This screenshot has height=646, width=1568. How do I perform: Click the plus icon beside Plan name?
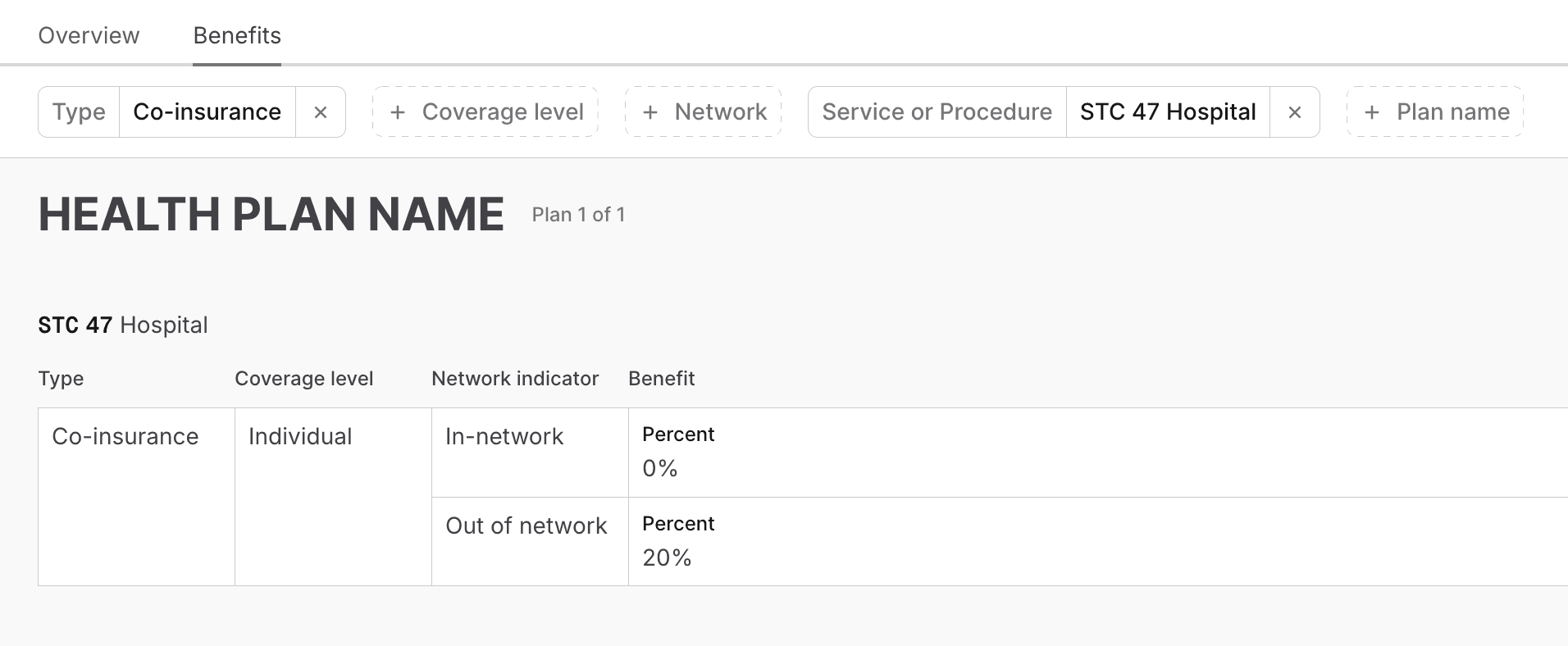click(1372, 112)
